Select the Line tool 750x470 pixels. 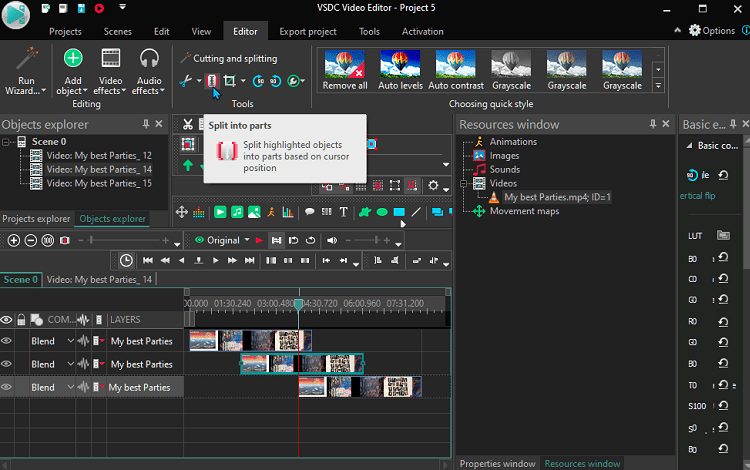[416, 212]
